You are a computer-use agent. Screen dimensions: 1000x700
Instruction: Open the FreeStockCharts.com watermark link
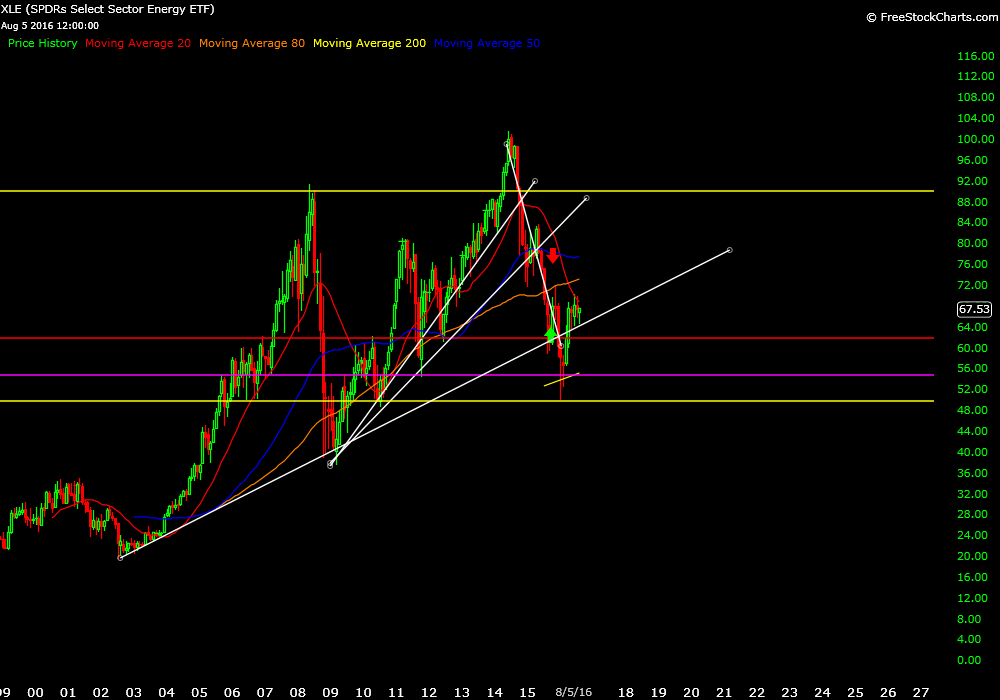(x=928, y=17)
